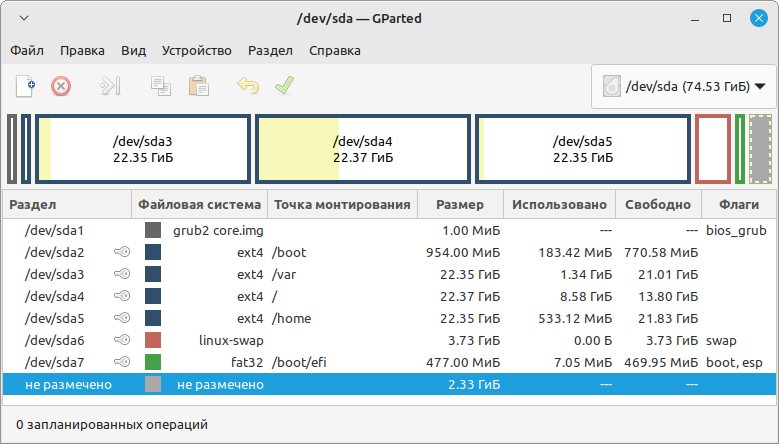
Task: Select the green EFI partition block in disk map
Action: pos(740,149)
